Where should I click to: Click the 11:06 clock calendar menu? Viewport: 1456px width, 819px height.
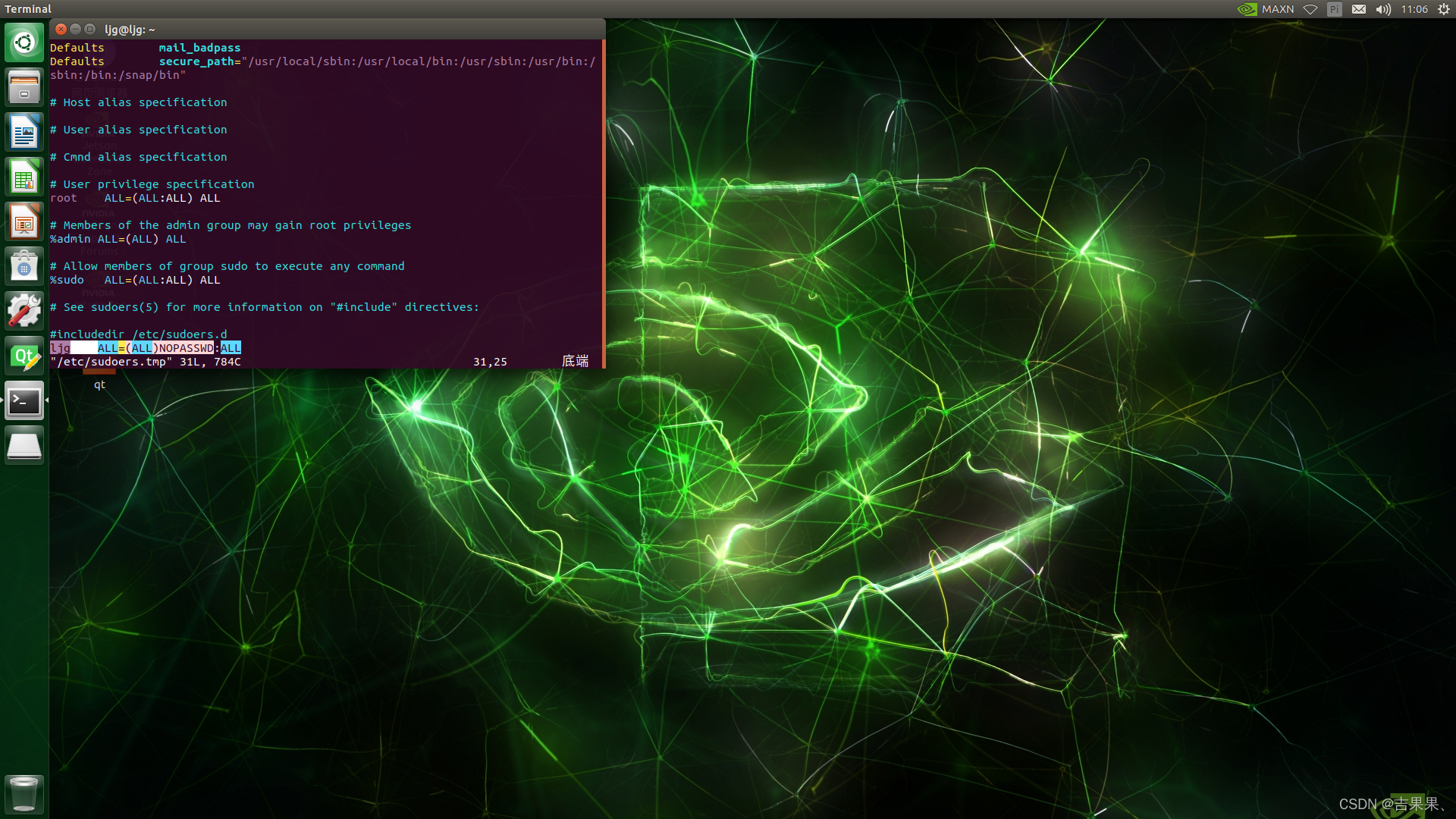pyautogui.click(x=1414, y=9)
